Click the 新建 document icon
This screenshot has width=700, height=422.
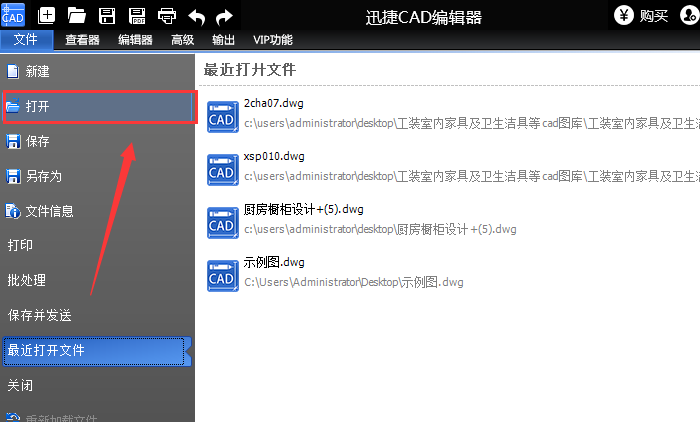pos(12,71)
